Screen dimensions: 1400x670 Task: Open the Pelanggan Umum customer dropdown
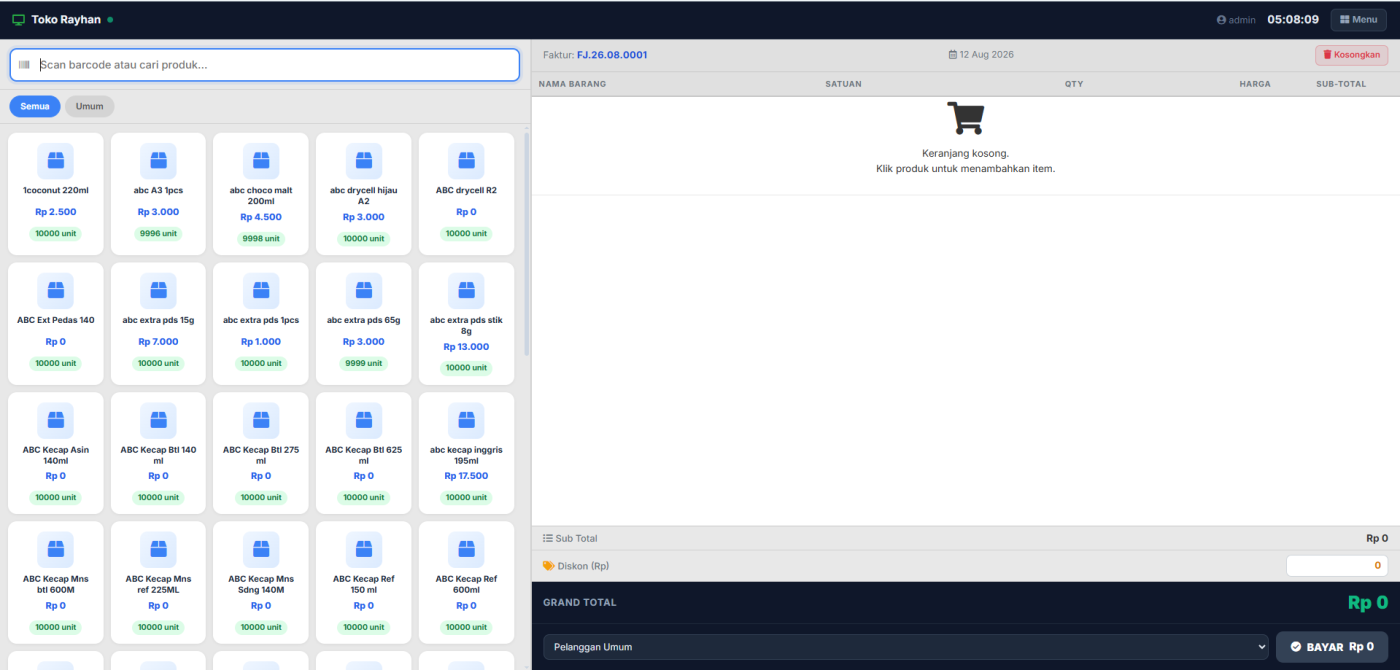(905, 647)
